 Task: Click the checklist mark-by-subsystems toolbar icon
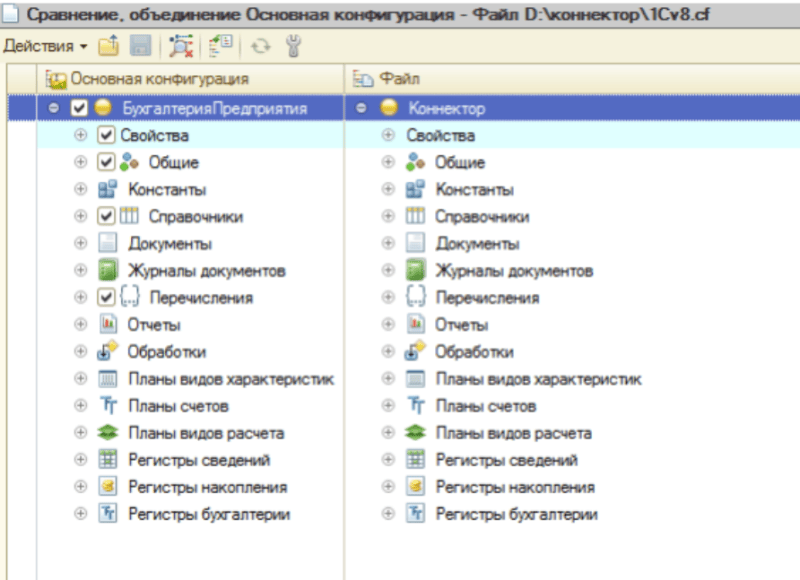coord(221,47)
